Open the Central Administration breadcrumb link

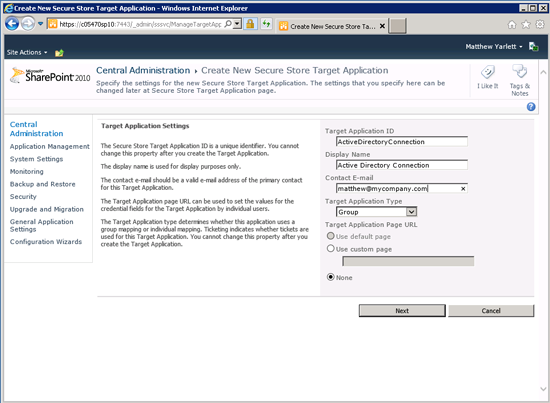(143, 70)
